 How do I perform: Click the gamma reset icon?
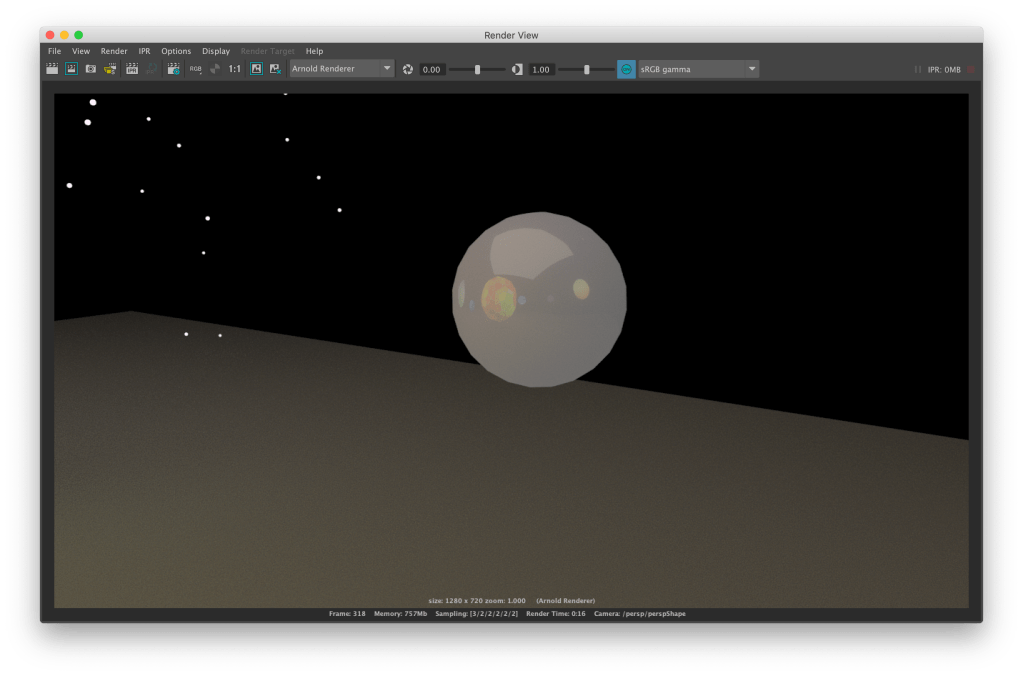[517, 69]
